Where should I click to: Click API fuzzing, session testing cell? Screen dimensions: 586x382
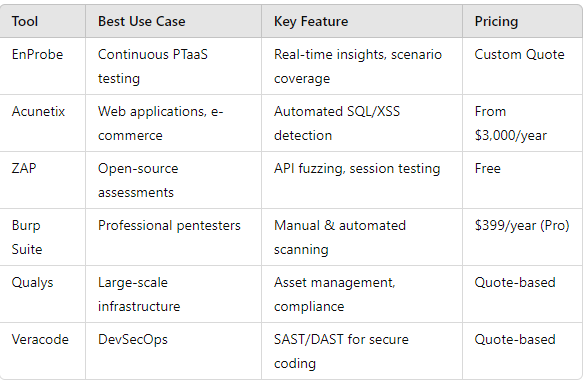pos(357,169)
